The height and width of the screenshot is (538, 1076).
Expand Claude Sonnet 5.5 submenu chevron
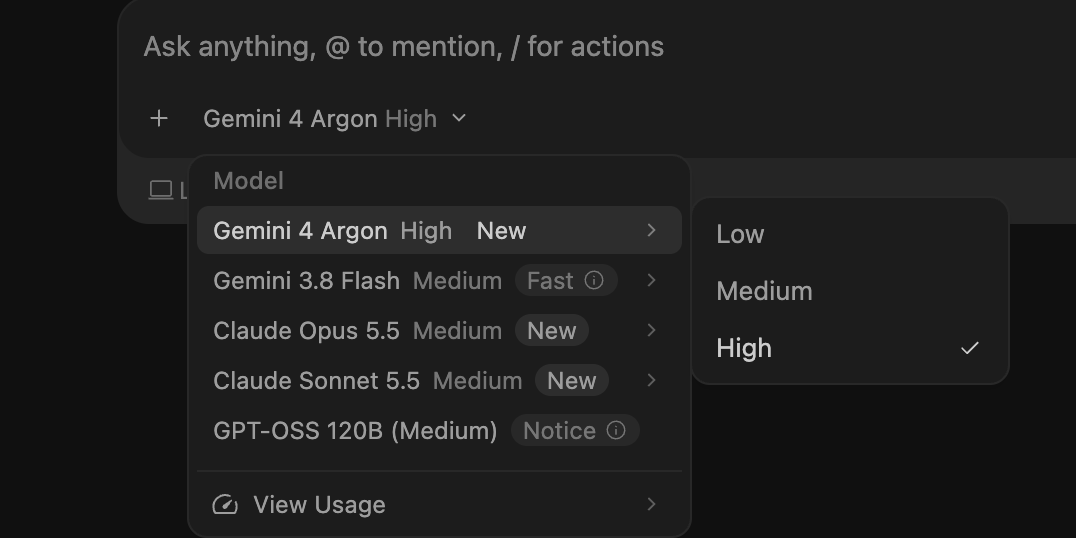tap(651, 381)
